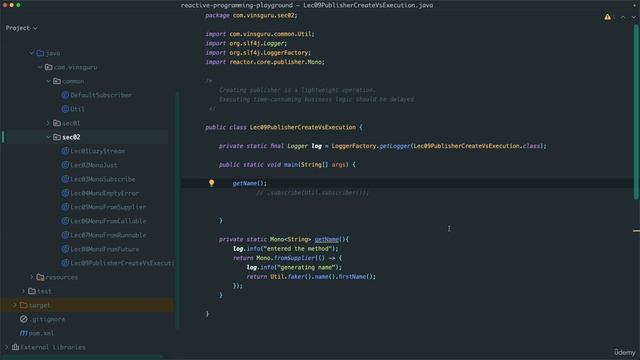640x360 pixels.
Task: Click the Util class icon
Action: click(65, 109)
